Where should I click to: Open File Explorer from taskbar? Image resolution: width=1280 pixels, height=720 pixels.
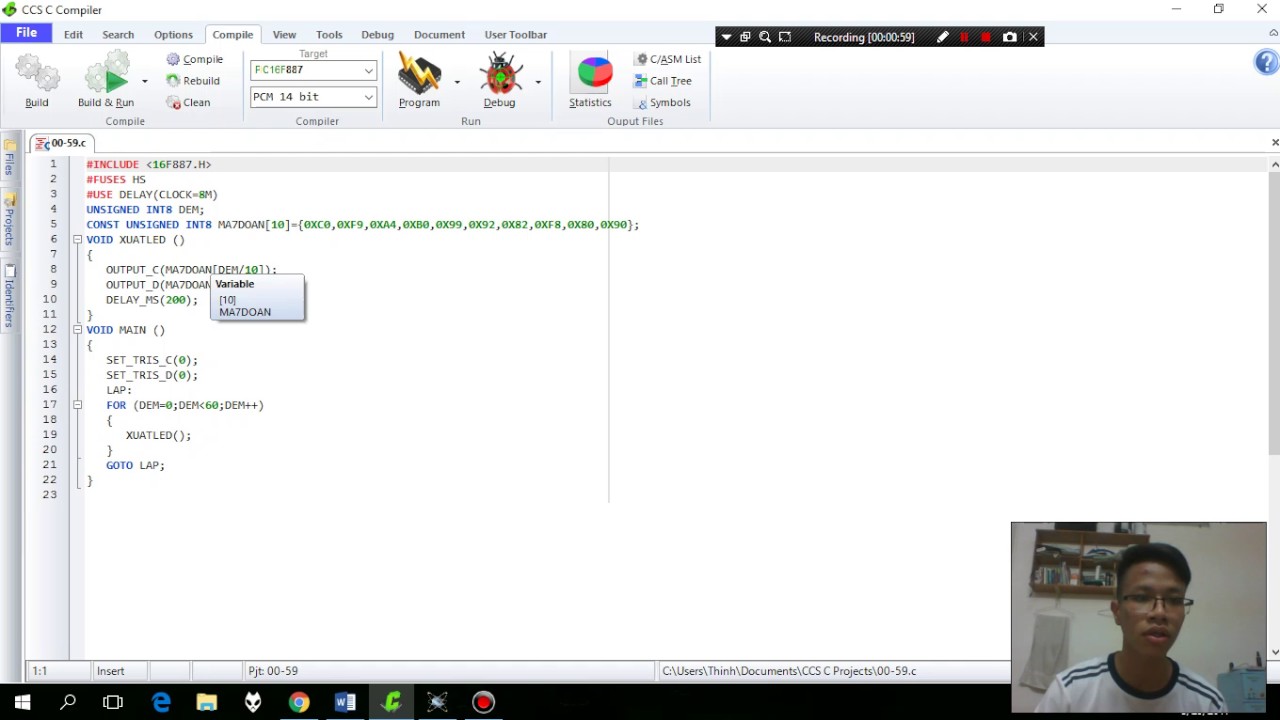point(207,702)
